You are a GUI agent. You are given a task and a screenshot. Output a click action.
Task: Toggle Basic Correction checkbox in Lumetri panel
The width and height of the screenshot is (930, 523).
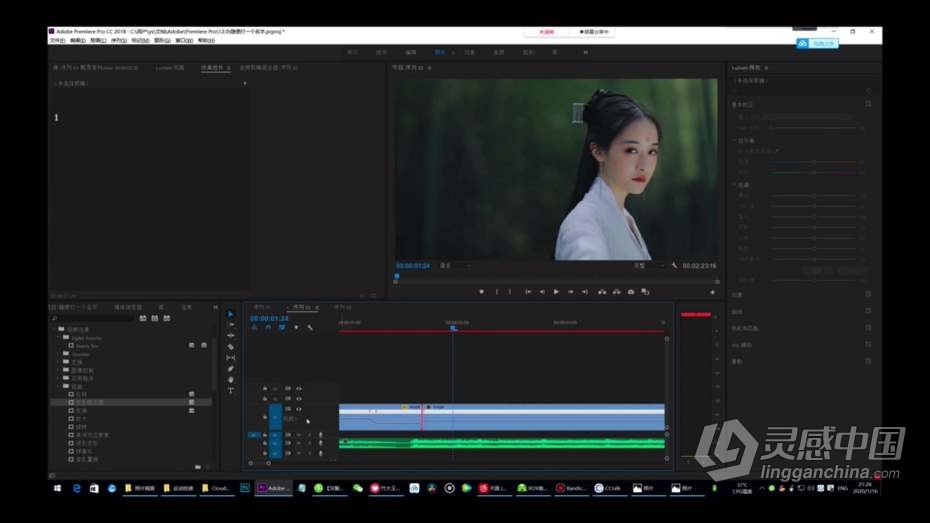[x=868, y=104]
